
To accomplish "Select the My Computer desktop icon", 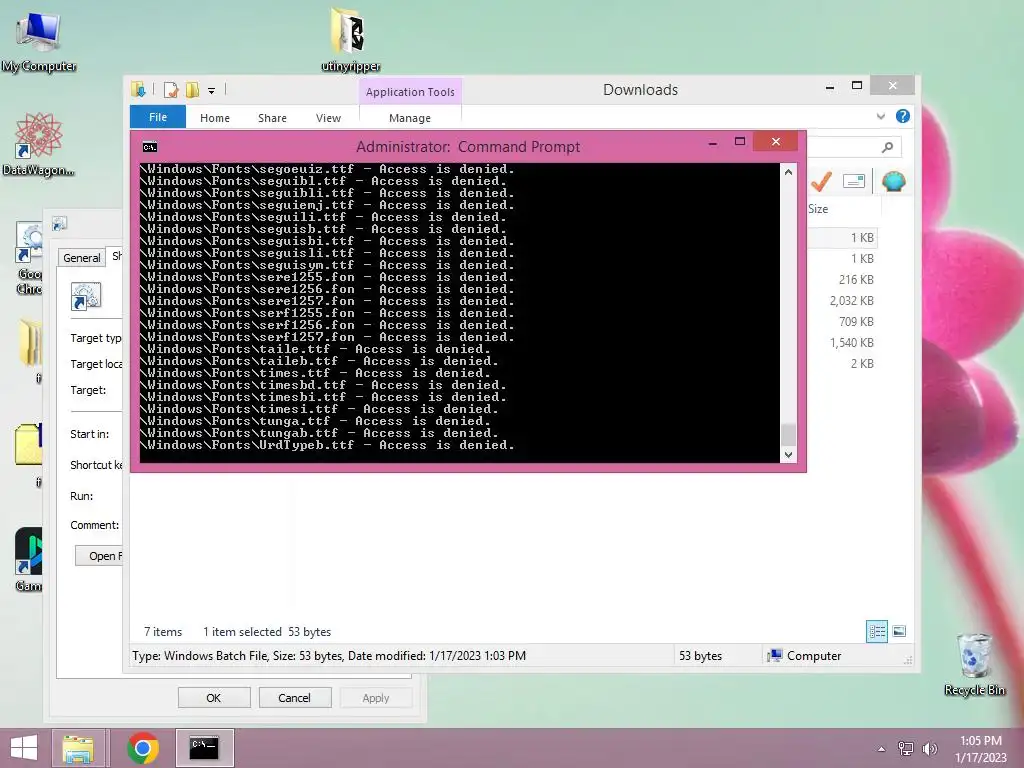I will pos(39,42).
